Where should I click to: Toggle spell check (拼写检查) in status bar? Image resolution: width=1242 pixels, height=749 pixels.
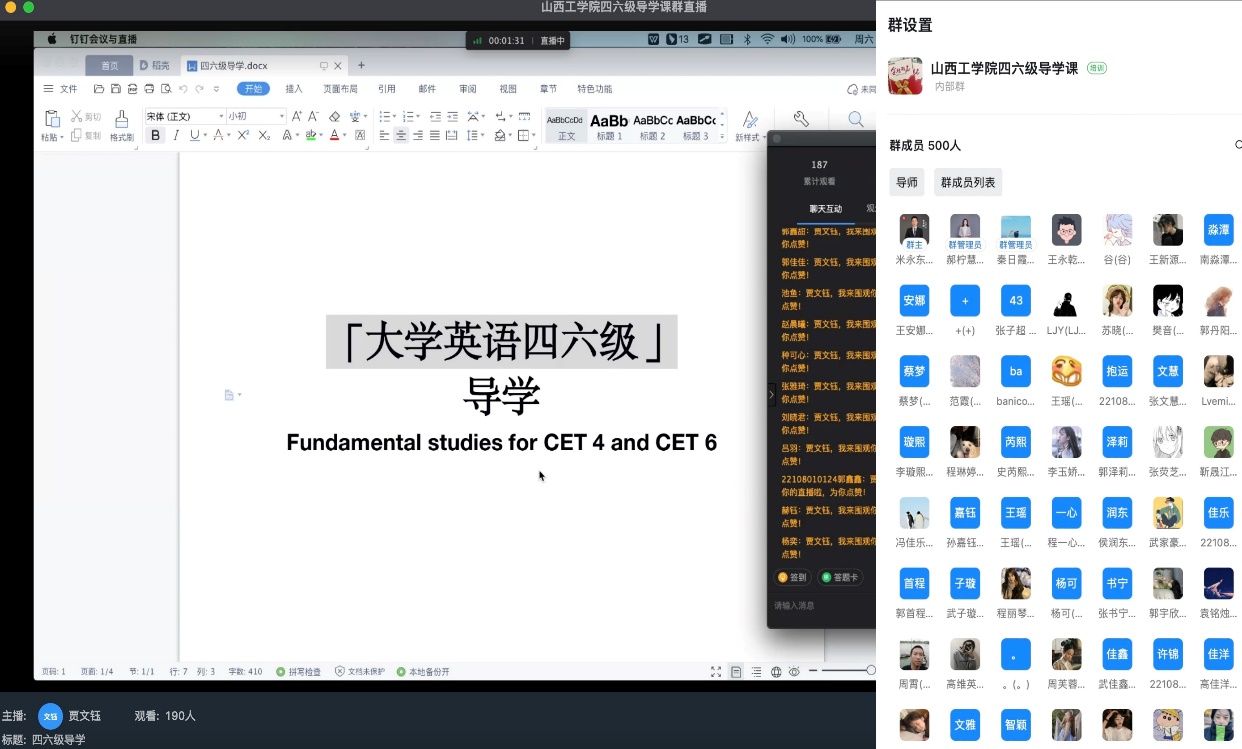(x=298, y=672)
